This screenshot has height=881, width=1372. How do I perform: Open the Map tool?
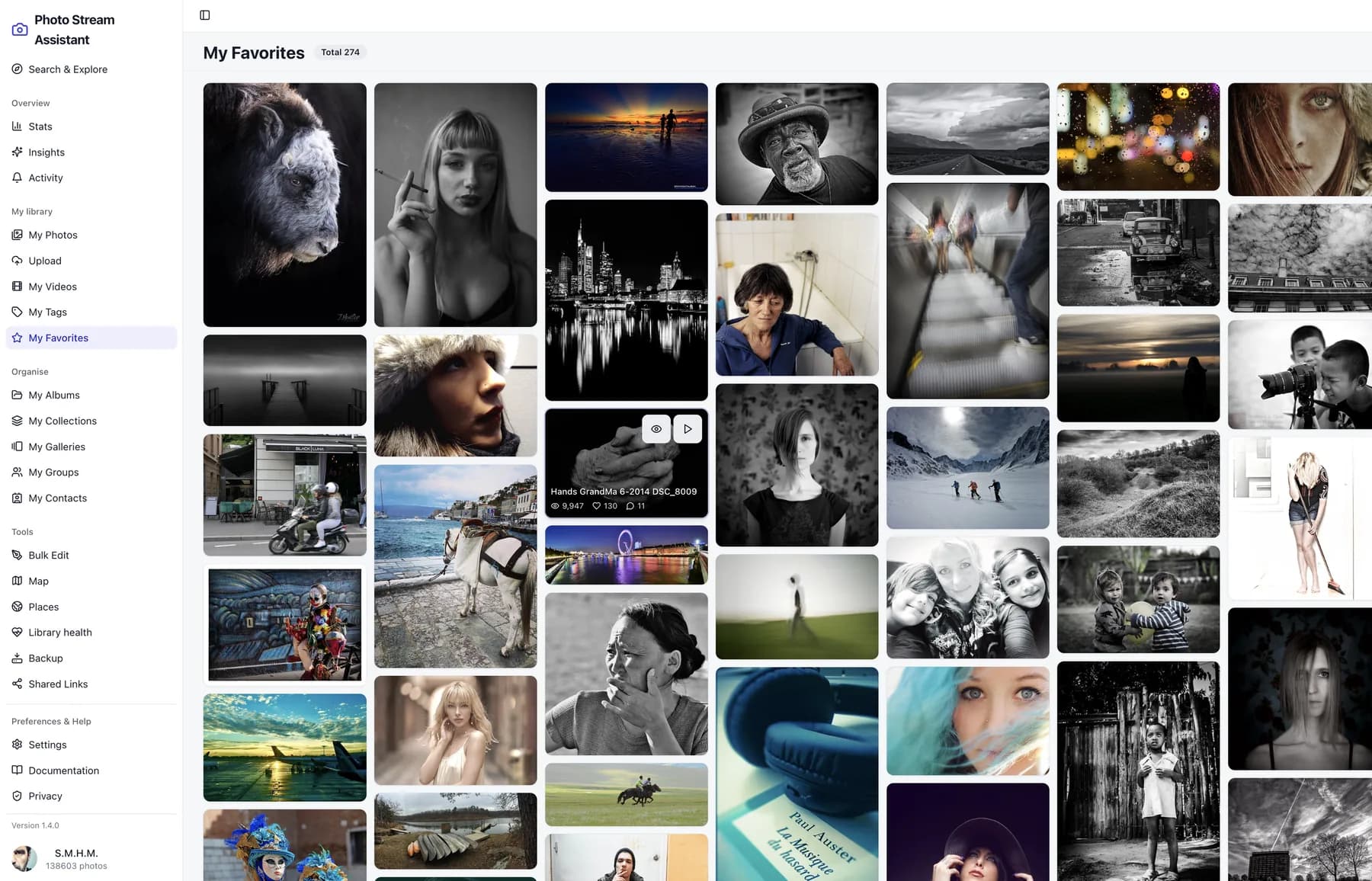[x=91, y=581]
